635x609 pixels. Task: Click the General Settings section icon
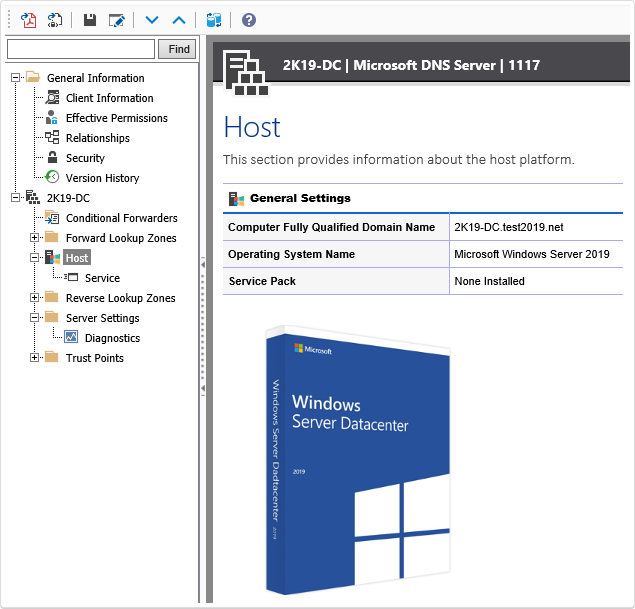coord(236,198)
